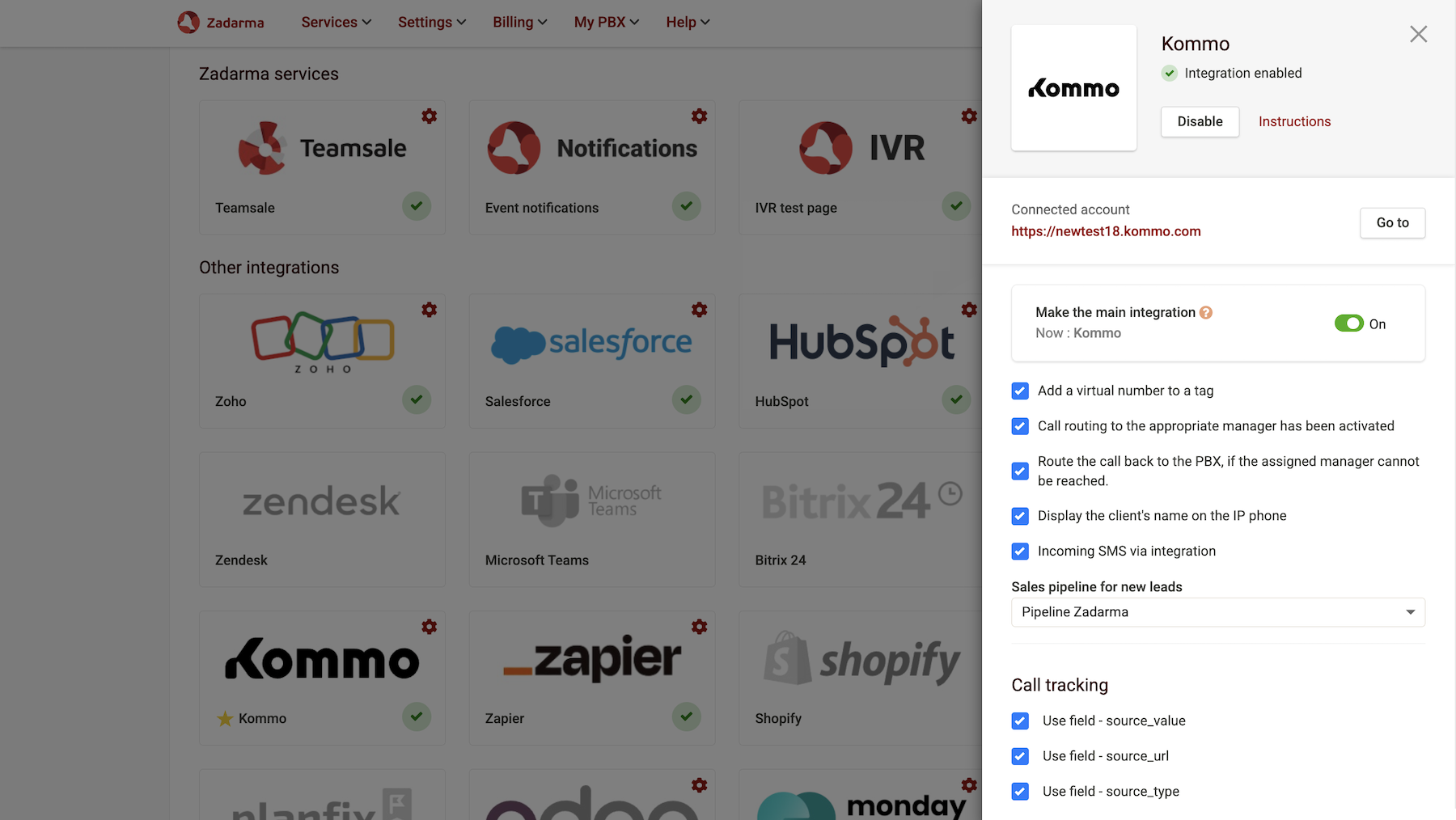Viewport: 1456px width, 820px height.
Task: Open settings gear on Zapier card
Action: click(700, 627)
